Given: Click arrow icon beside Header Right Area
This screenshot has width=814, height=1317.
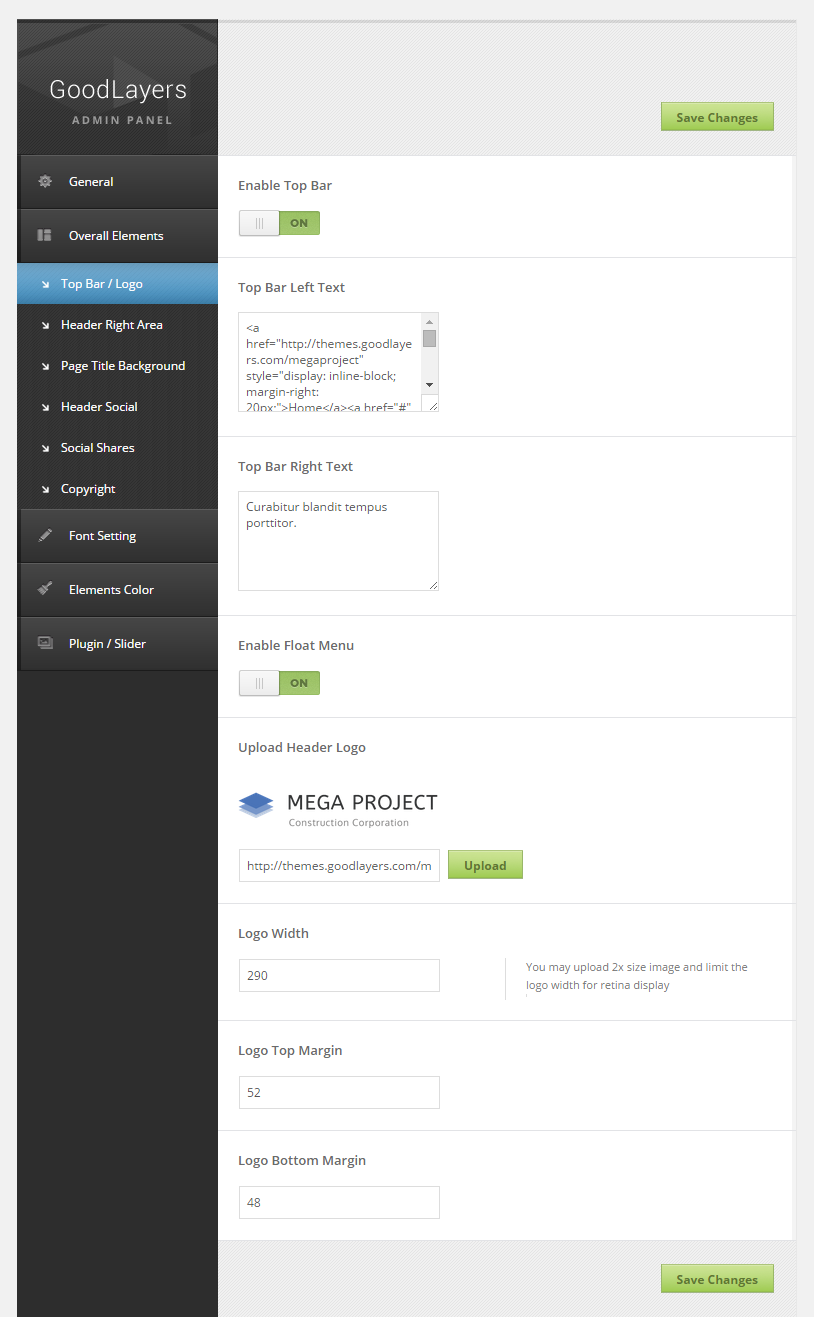Looking at the screenshot, I should (x=45, y=325).
